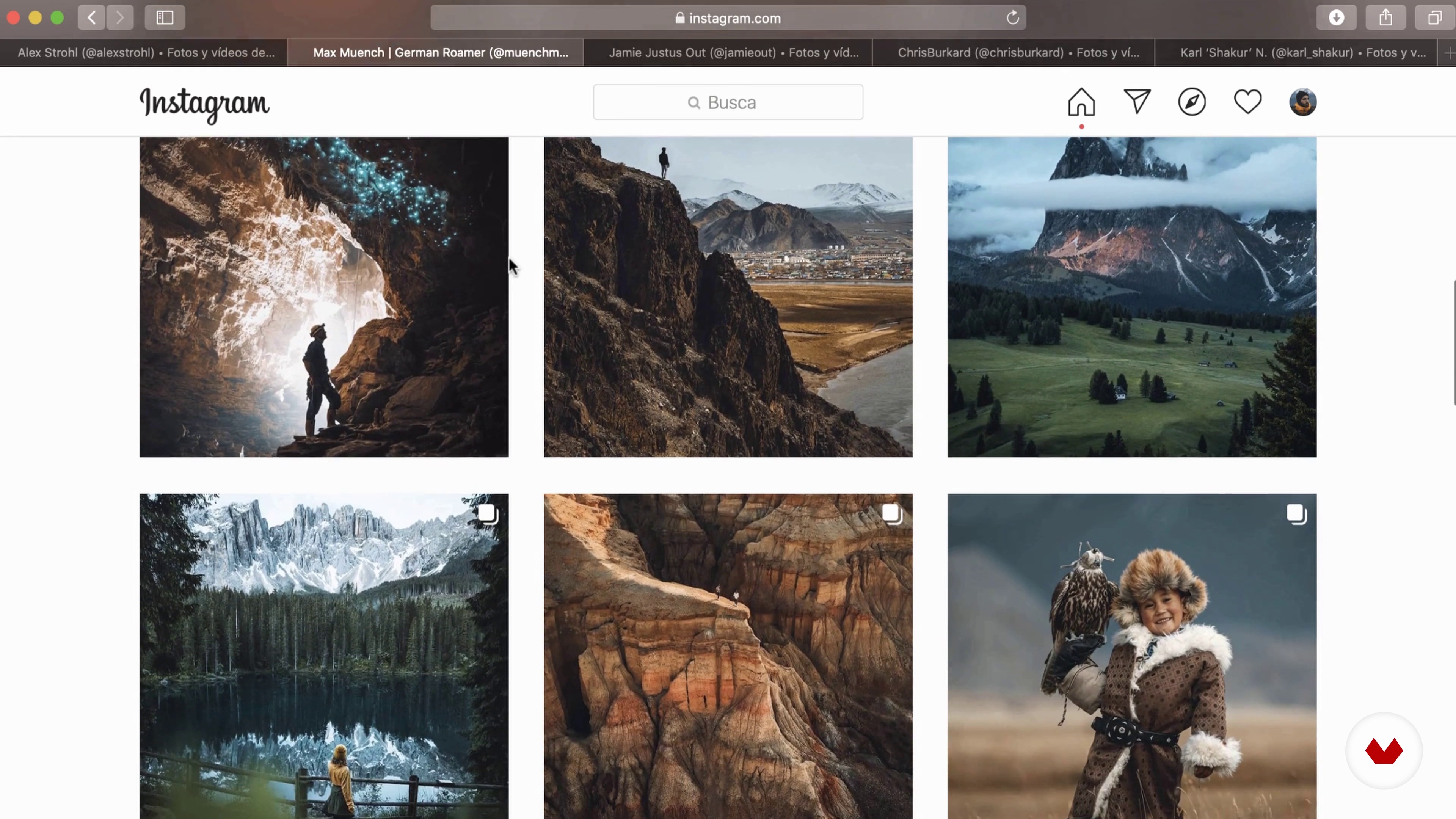The width and height of the screenshot is (1456, 819).
Task: Open the profile avatar in Instagram header
Action: coord(1303,102)
